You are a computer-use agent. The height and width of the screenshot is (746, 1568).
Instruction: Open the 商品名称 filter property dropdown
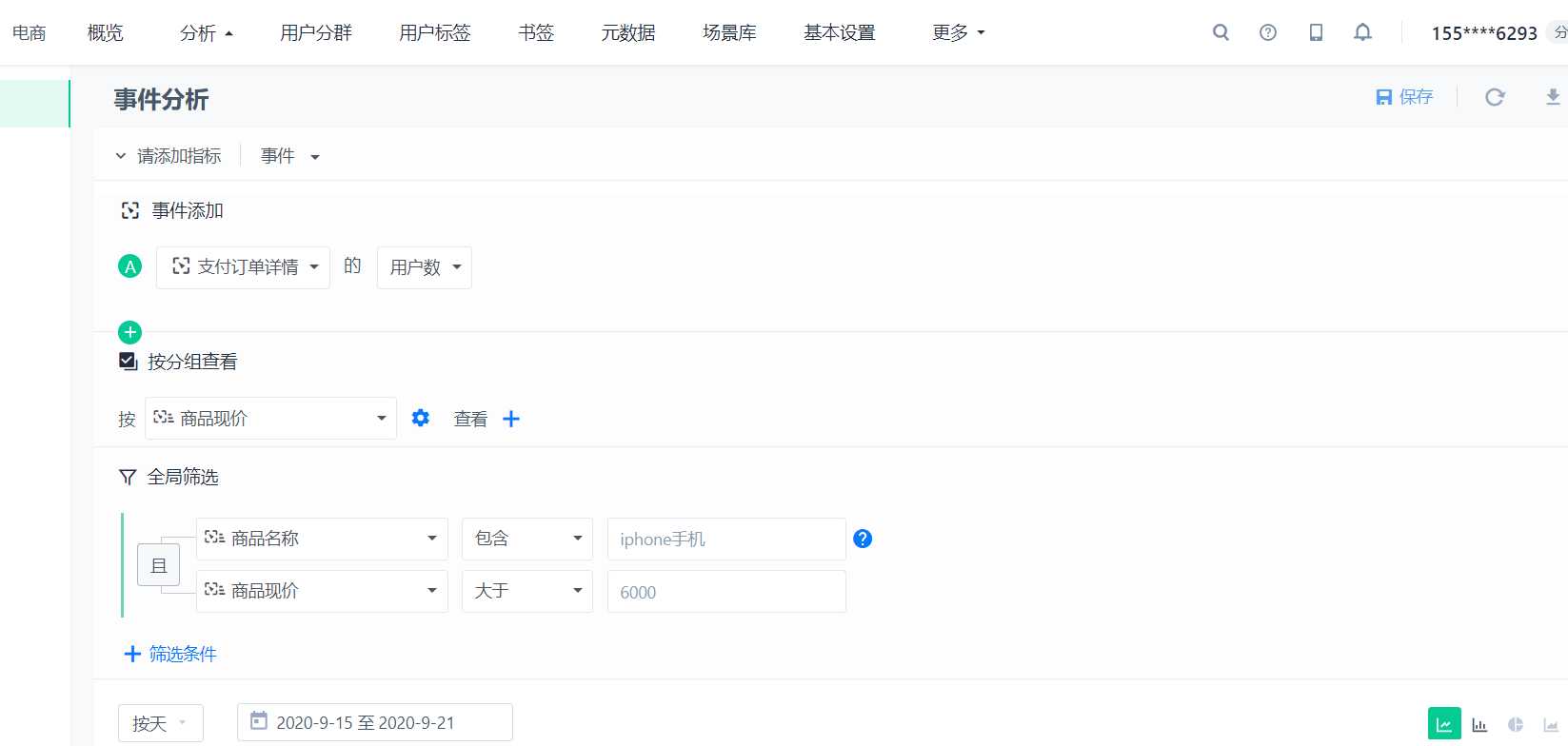point(322,539)
